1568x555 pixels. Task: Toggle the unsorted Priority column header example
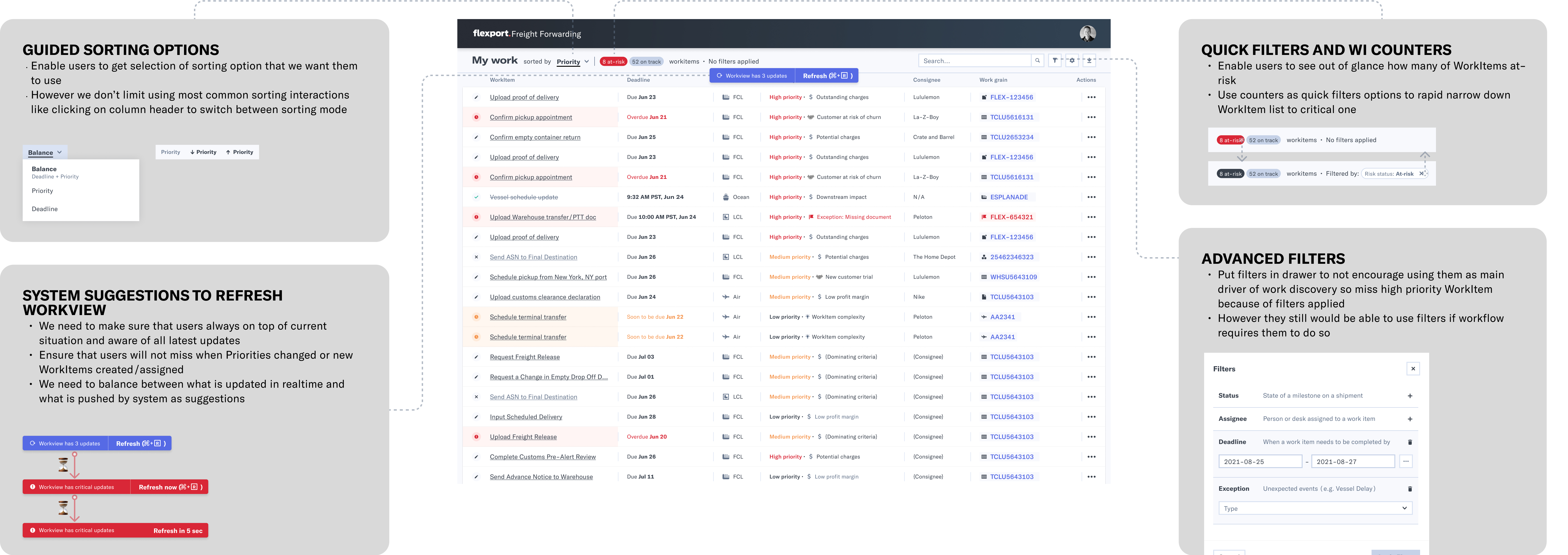pyautogui.click(x=170, y=152)
